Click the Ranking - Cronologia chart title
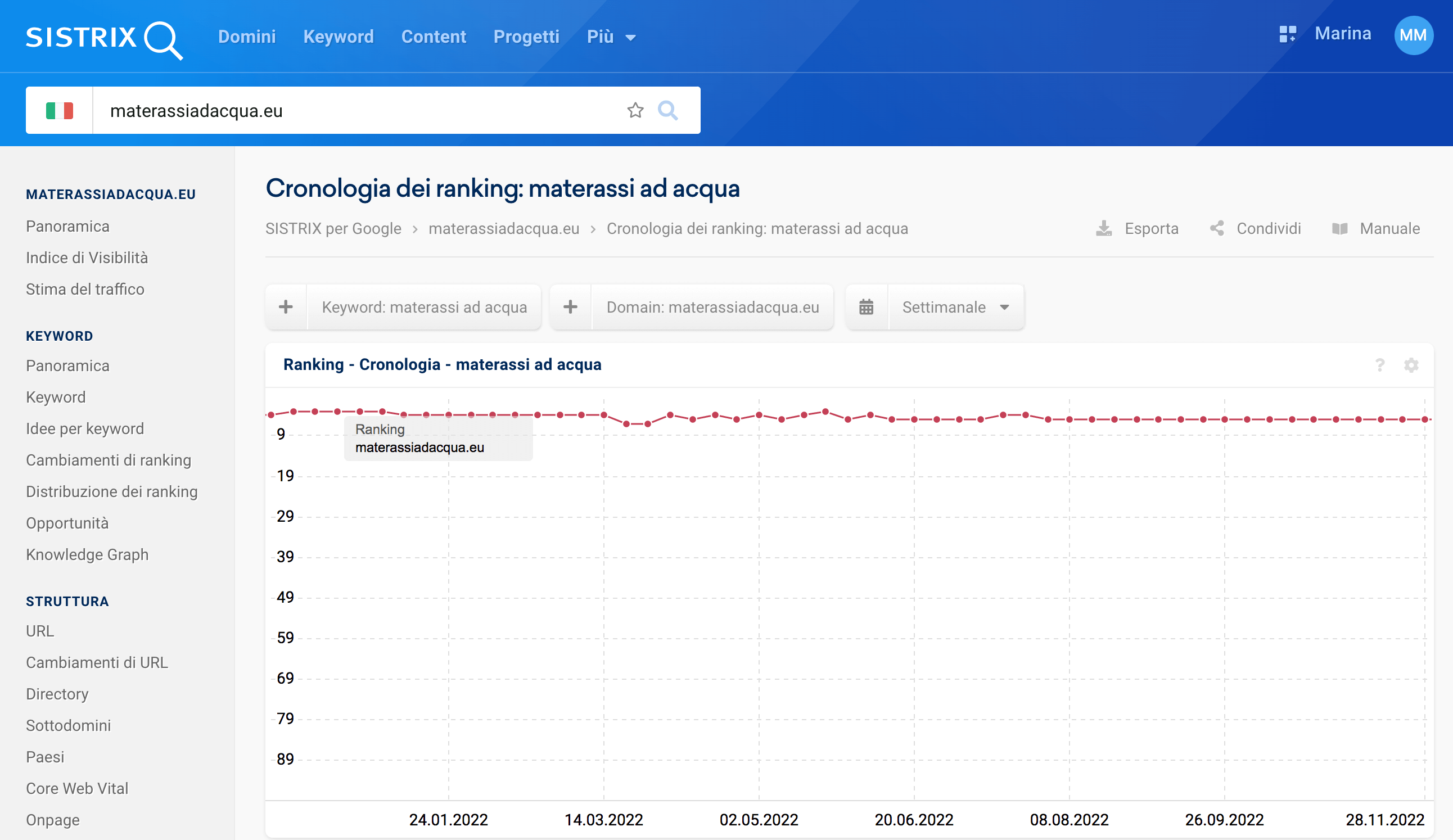 point(442,364)
